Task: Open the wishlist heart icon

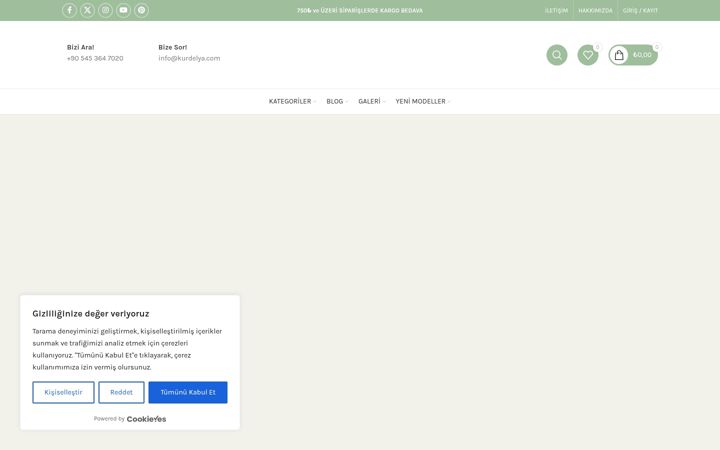Action: (x=588, y=55)
